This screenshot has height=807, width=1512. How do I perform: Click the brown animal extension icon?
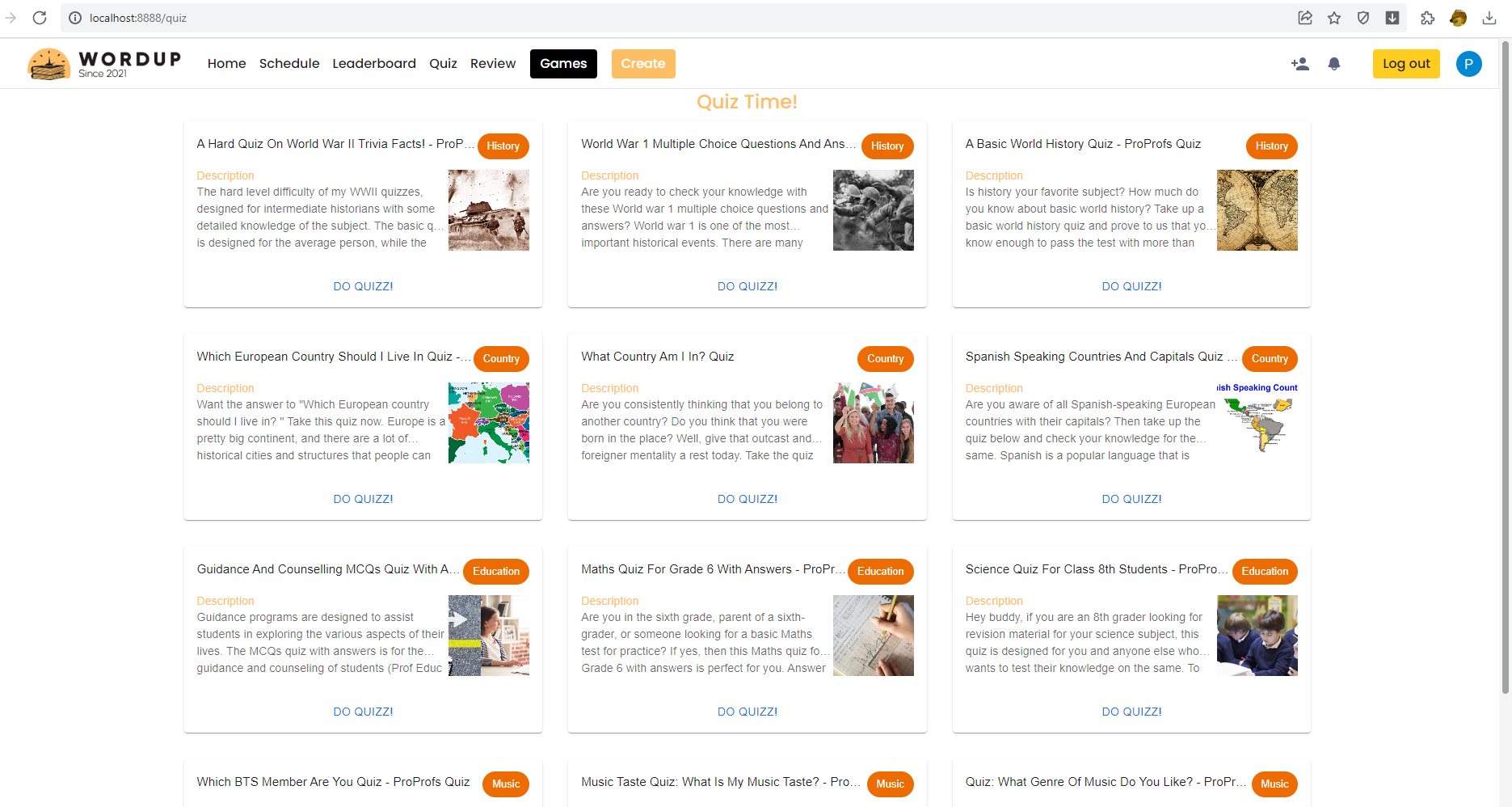[x=1459, y=18]
